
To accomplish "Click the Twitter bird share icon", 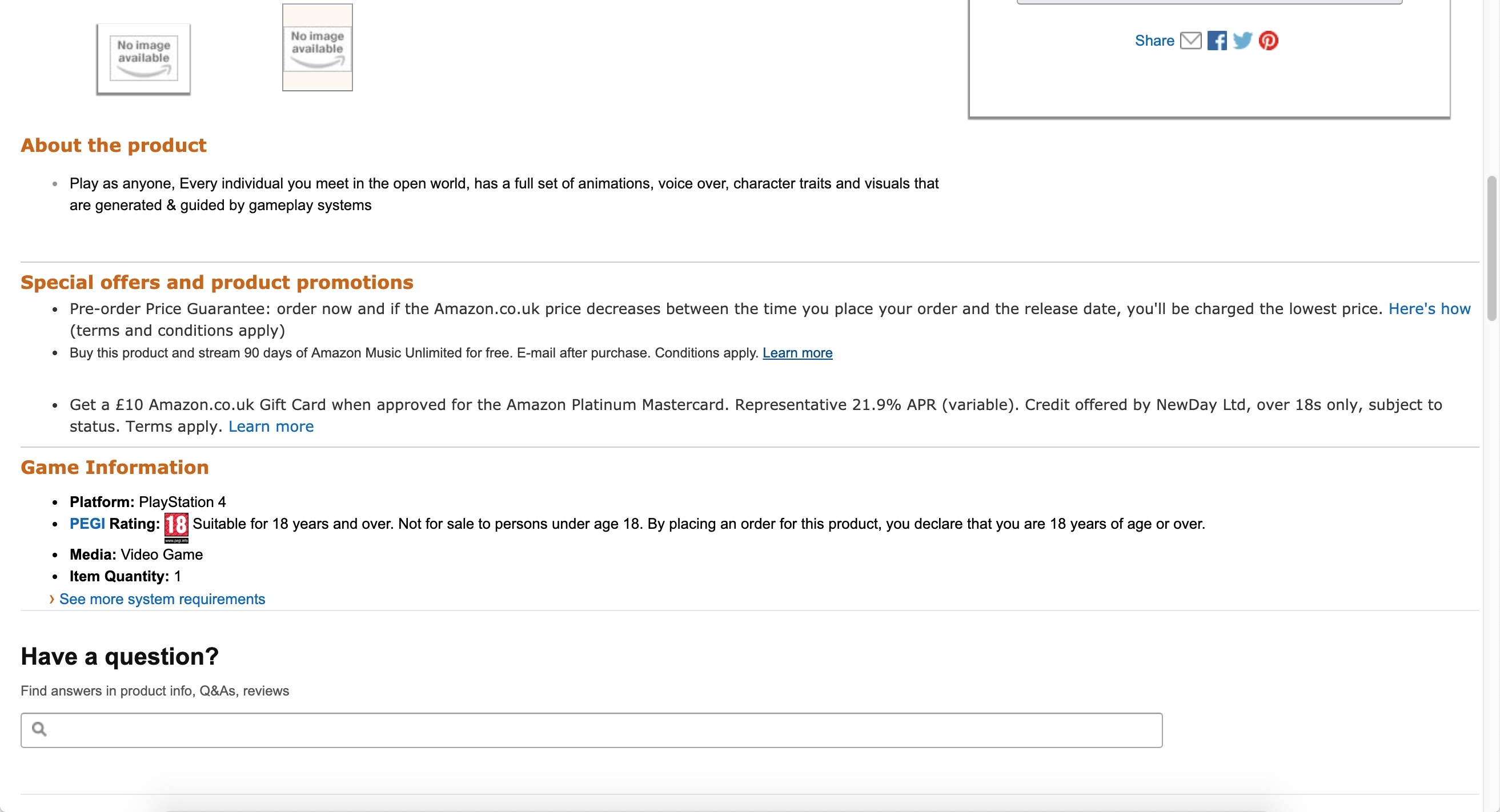I will (x=1242, y=41).
